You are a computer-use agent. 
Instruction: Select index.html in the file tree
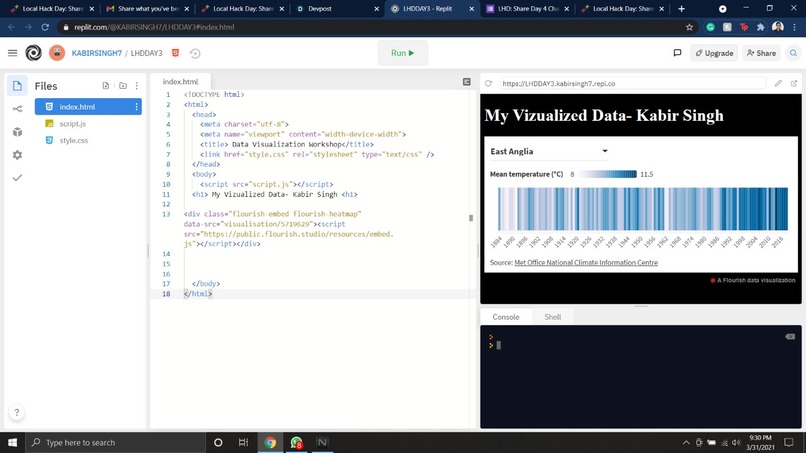pos(88,107)
